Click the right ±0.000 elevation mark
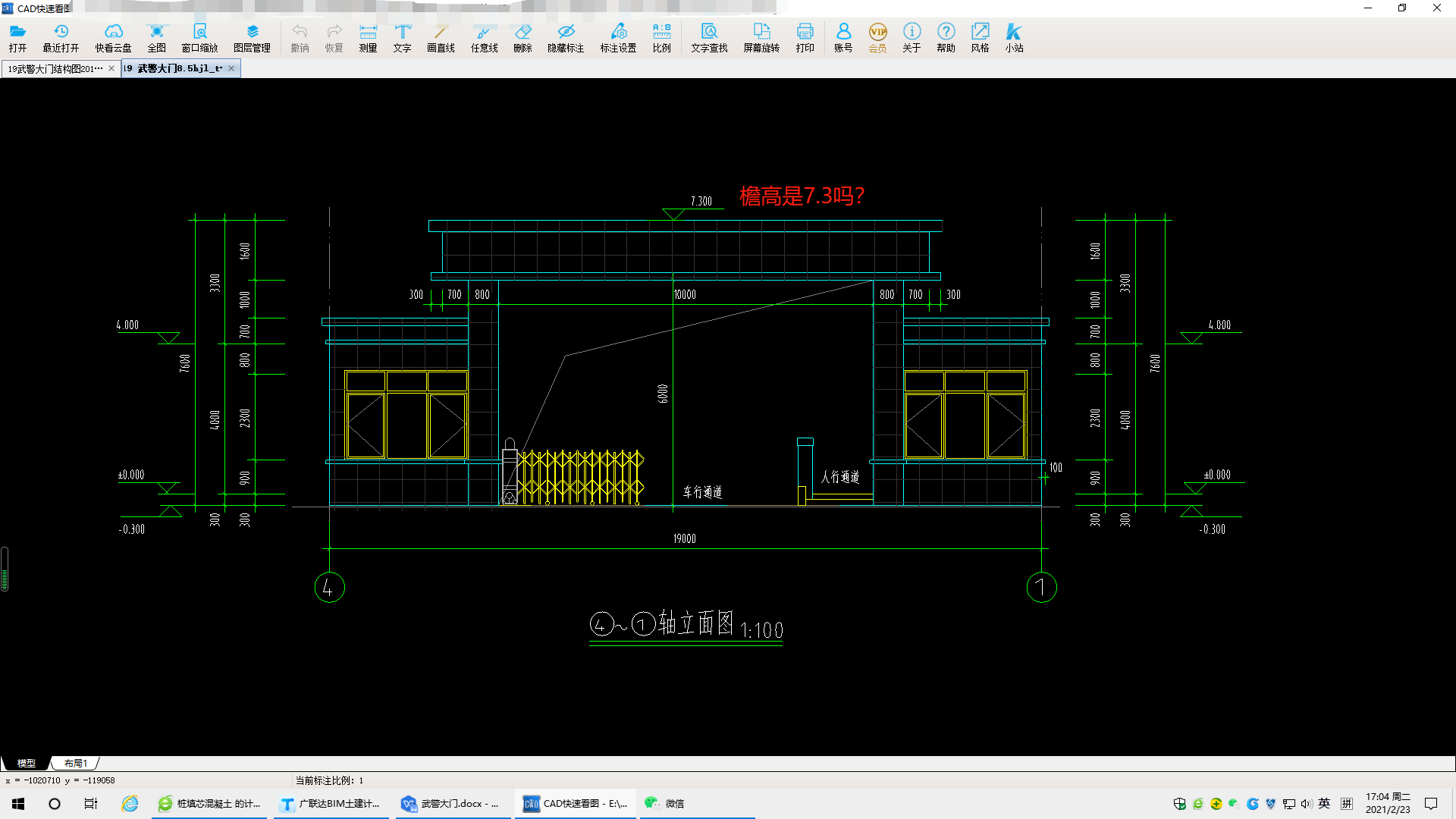This screenshot has height=819, width=1456. (1217, 475)
